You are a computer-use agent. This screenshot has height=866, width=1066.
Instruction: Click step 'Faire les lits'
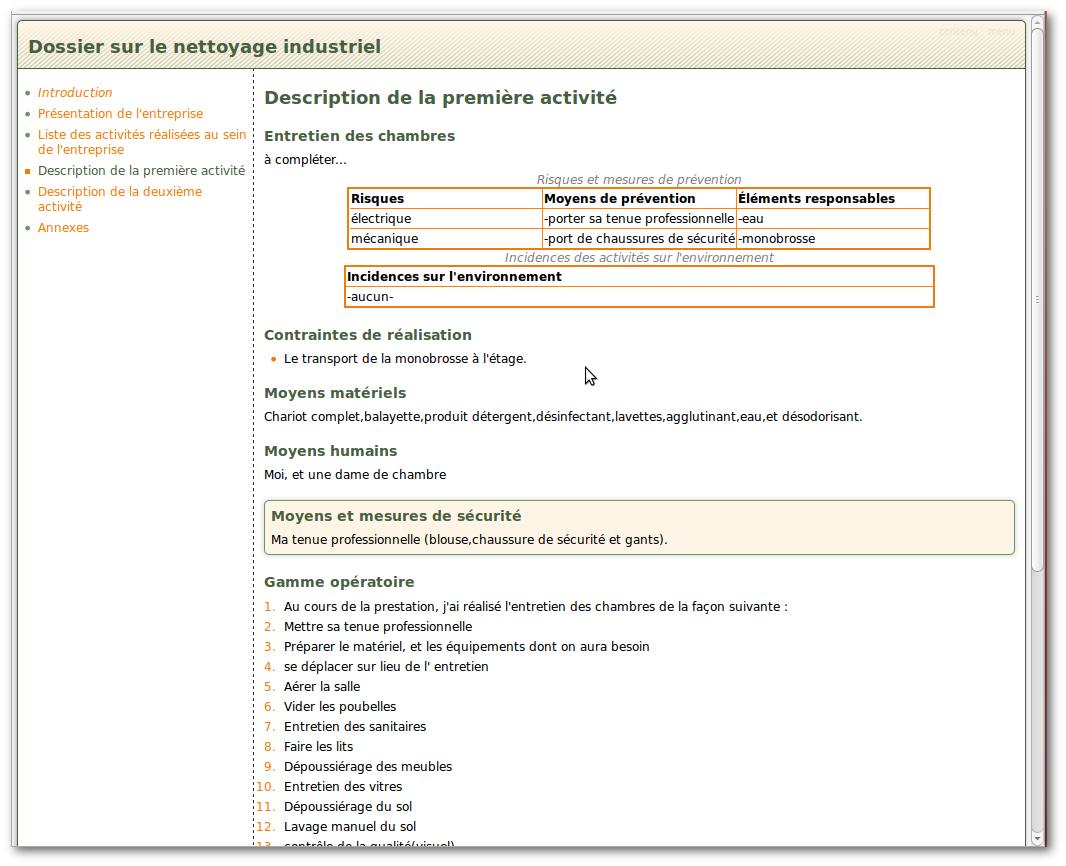319,746
